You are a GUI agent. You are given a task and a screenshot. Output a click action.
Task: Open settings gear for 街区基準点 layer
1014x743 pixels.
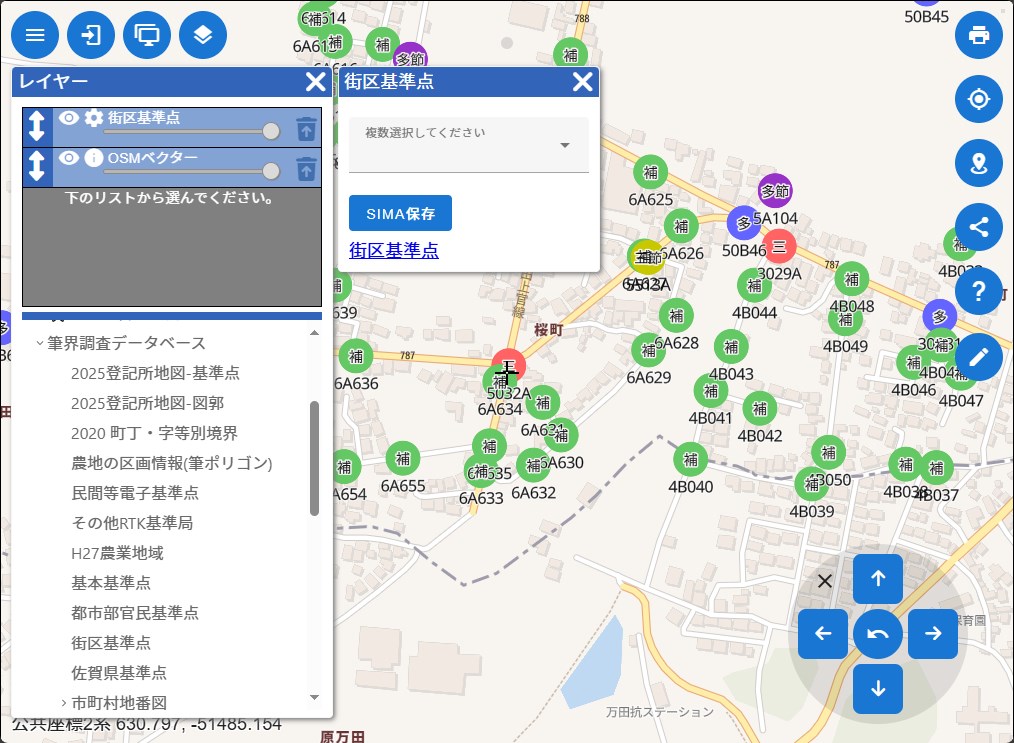93,118
